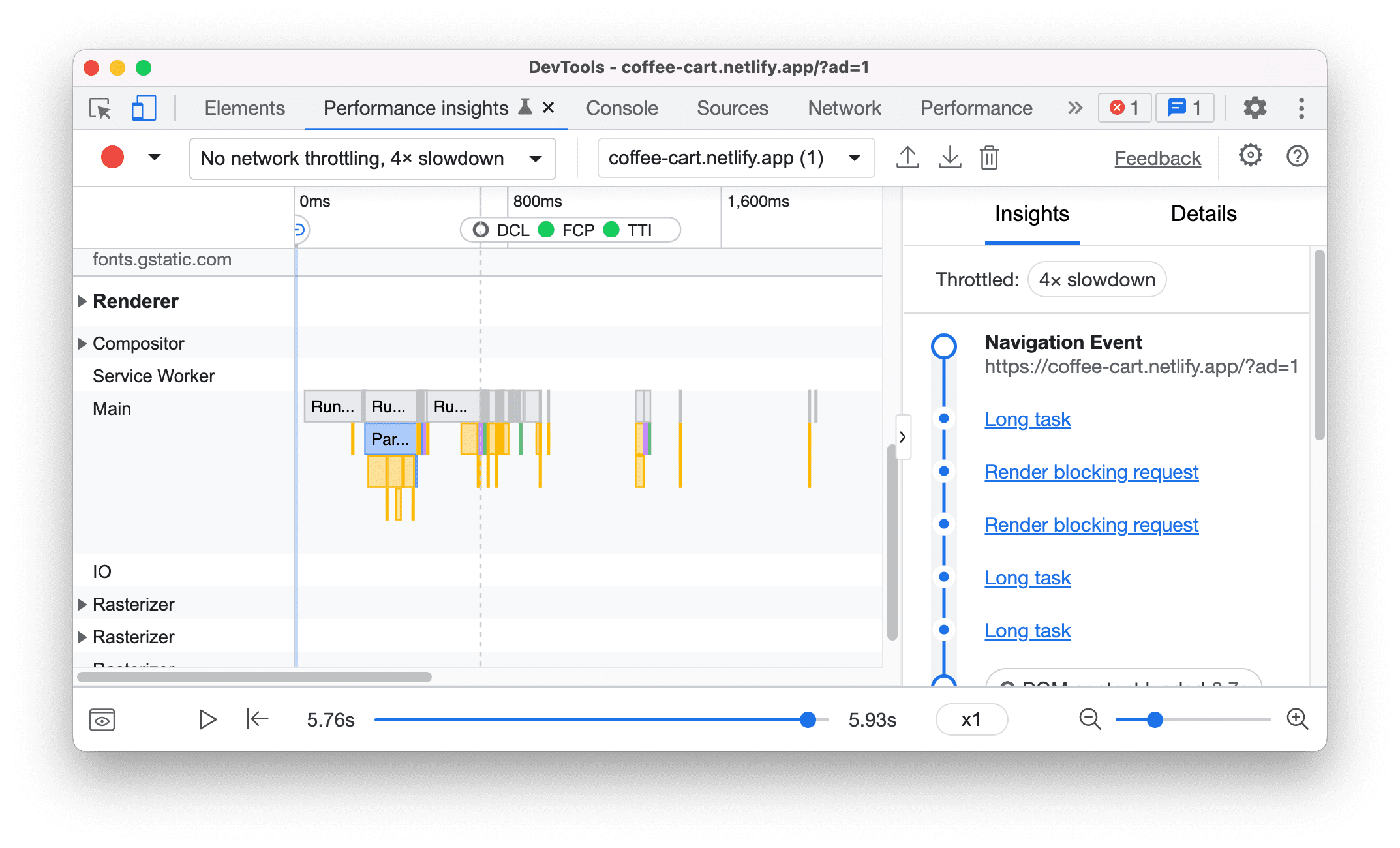Click the record button to start profiling
Viewport: 1400px width, 848px height.
click(113, 157)
